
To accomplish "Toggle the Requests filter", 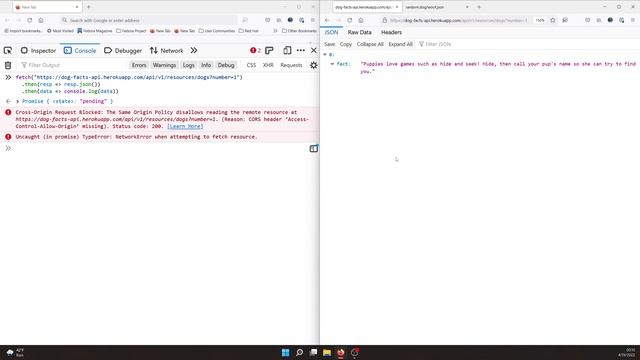I will coord(291,65).
